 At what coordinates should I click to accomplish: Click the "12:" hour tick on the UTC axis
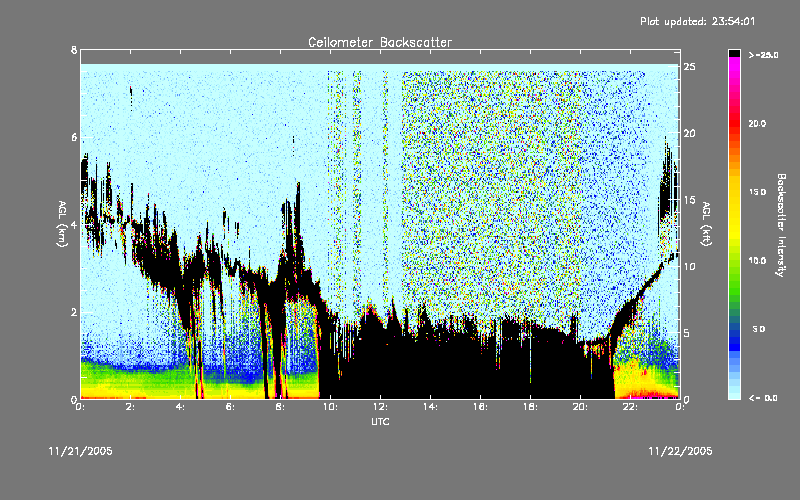380,407
